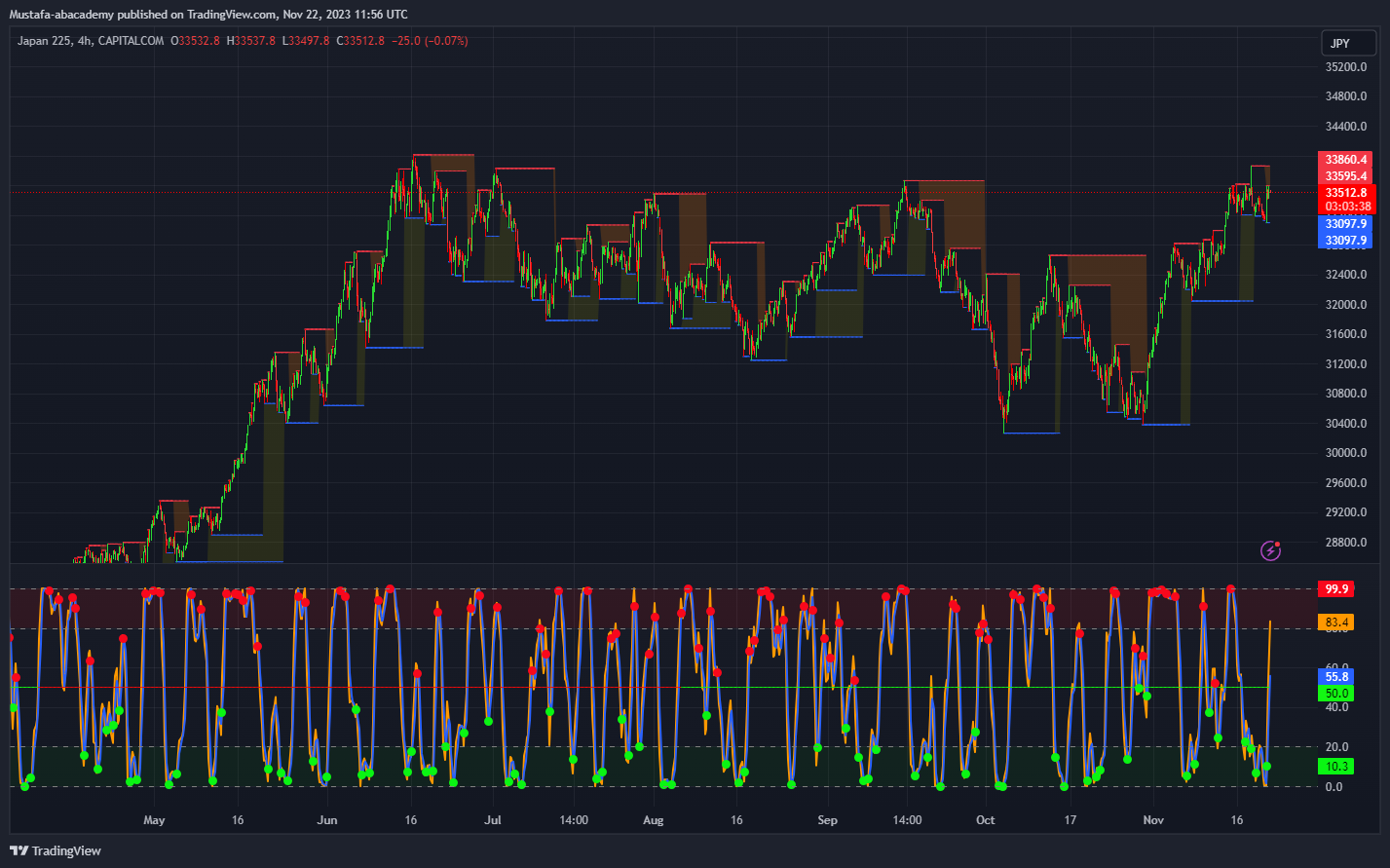Click the 34800.0 price axis label

[x=1345, y=96]
